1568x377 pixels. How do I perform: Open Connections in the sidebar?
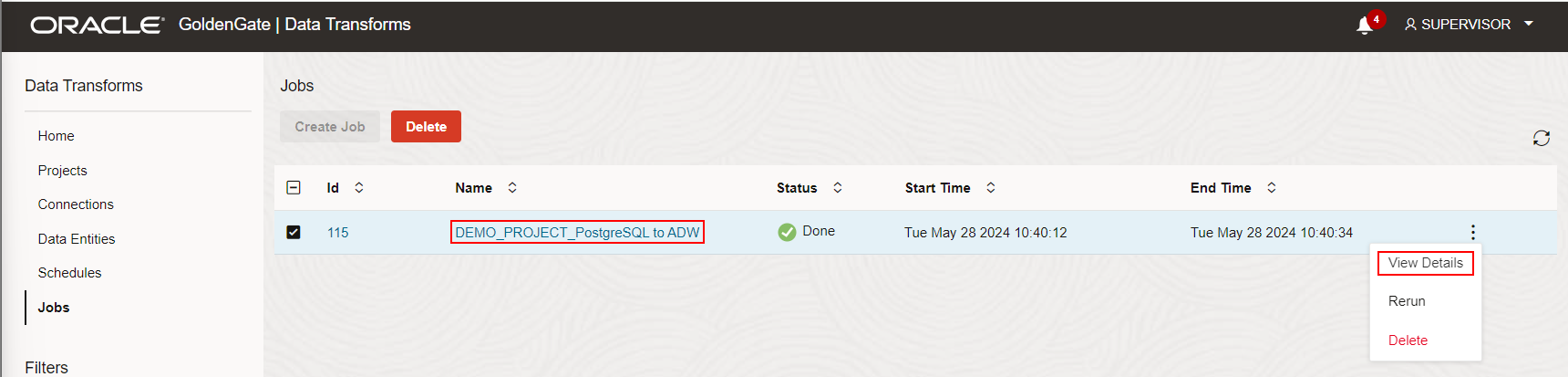(76, 204)
